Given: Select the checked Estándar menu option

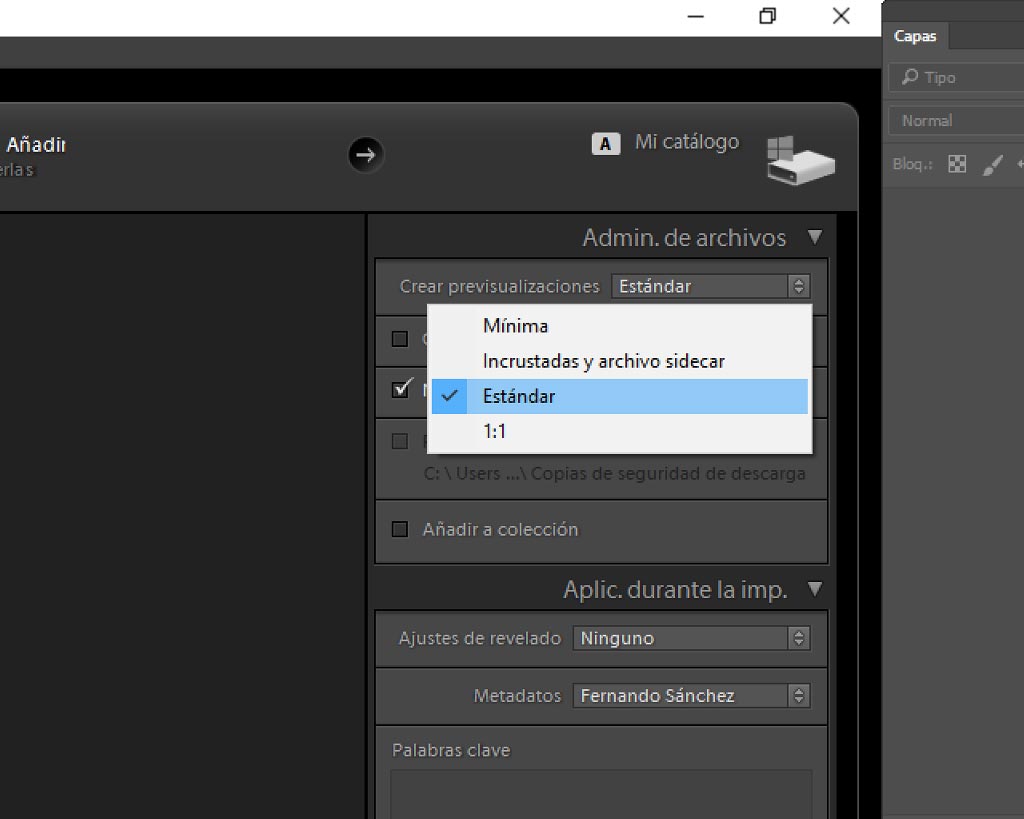Looking at the screenshot, I should click(x=619, y=396).
